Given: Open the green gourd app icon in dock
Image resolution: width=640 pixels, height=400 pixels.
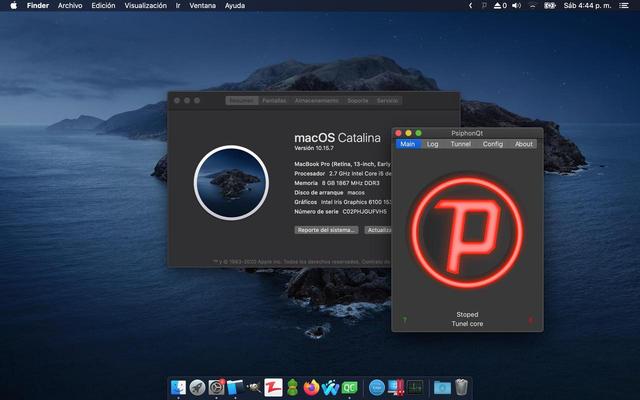Looking at the screenshot, I should coord(292,387).
